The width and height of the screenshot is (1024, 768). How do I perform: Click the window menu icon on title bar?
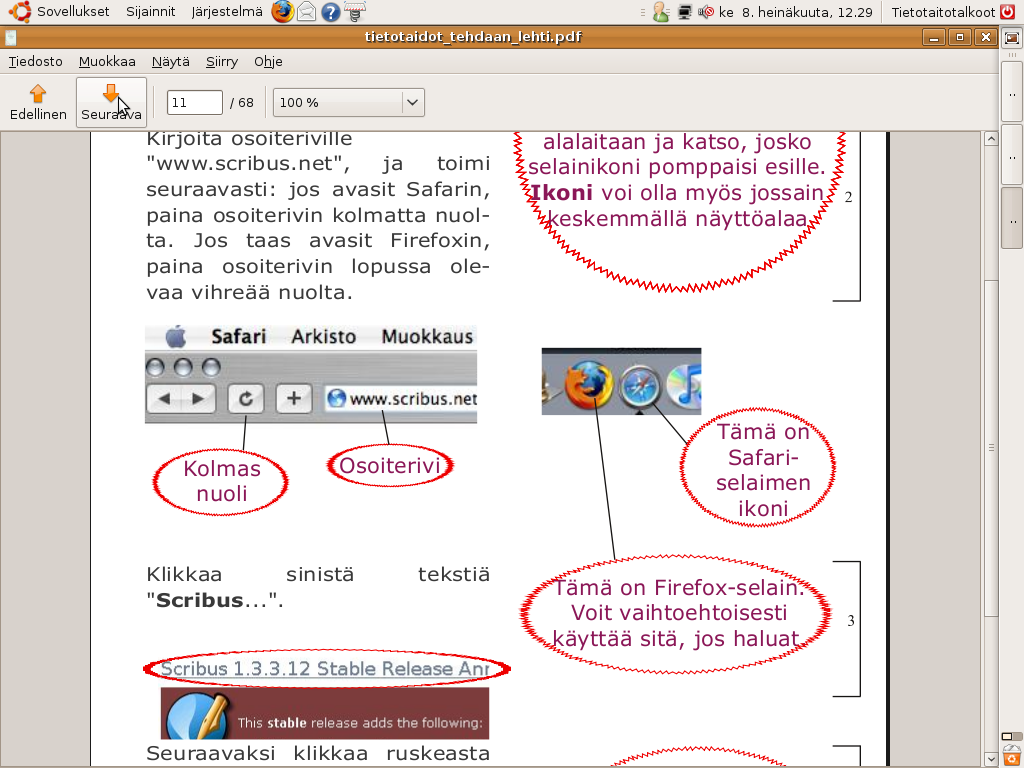point(10,37)
